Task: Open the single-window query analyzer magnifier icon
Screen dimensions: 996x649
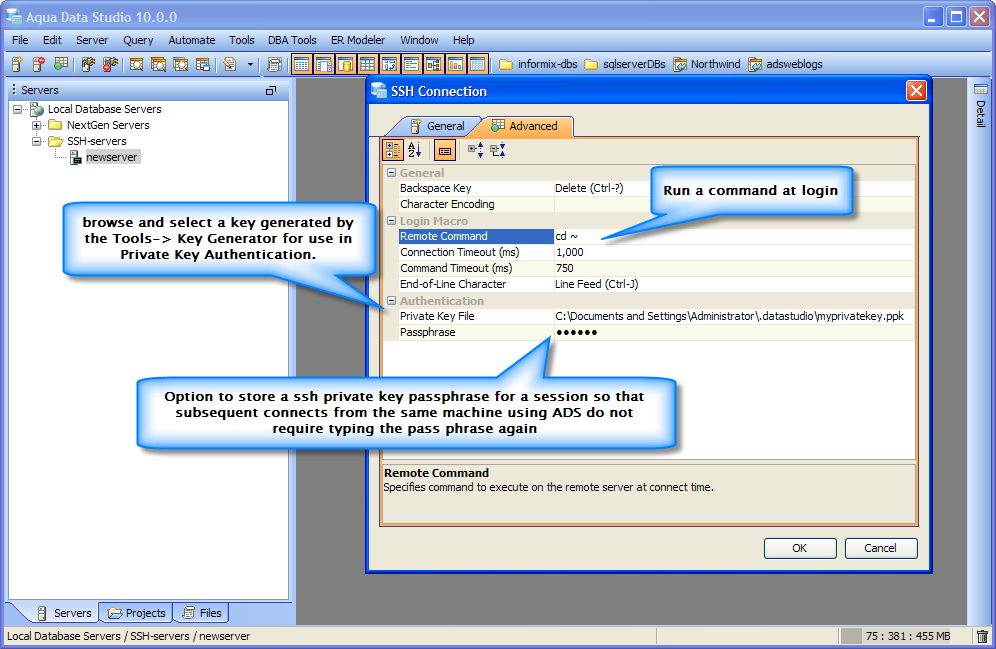Action: 136,64
